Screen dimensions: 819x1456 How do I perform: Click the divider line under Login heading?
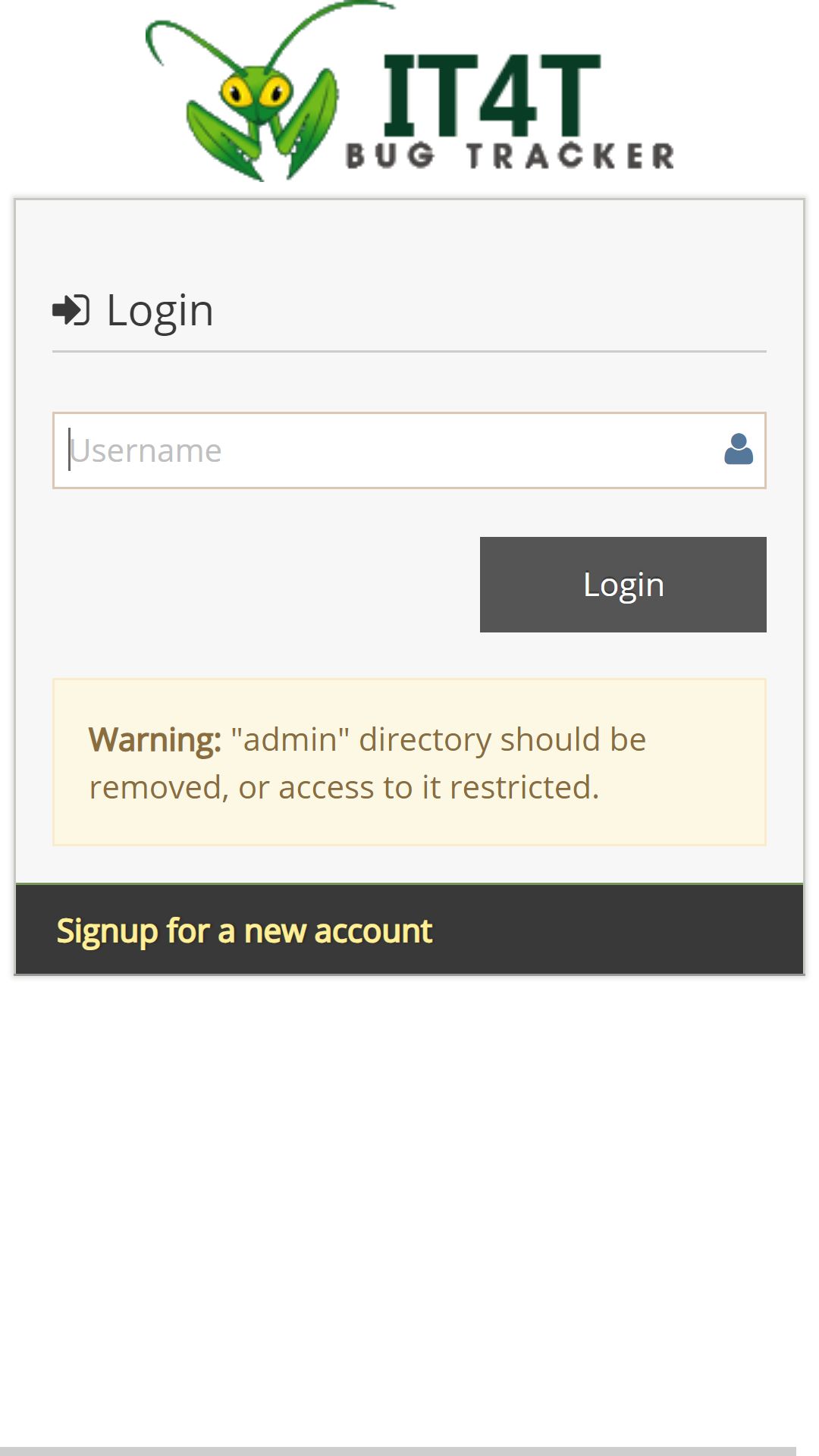[x=409, y=351]
